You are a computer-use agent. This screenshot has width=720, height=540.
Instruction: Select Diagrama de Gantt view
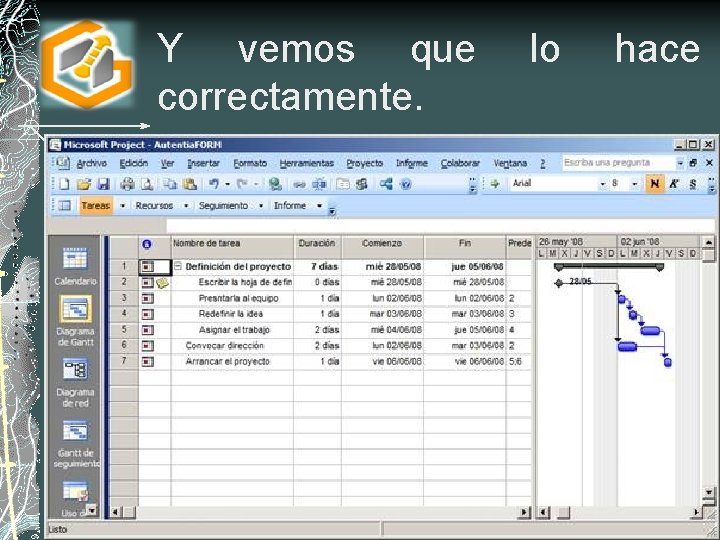coord(75,321)
